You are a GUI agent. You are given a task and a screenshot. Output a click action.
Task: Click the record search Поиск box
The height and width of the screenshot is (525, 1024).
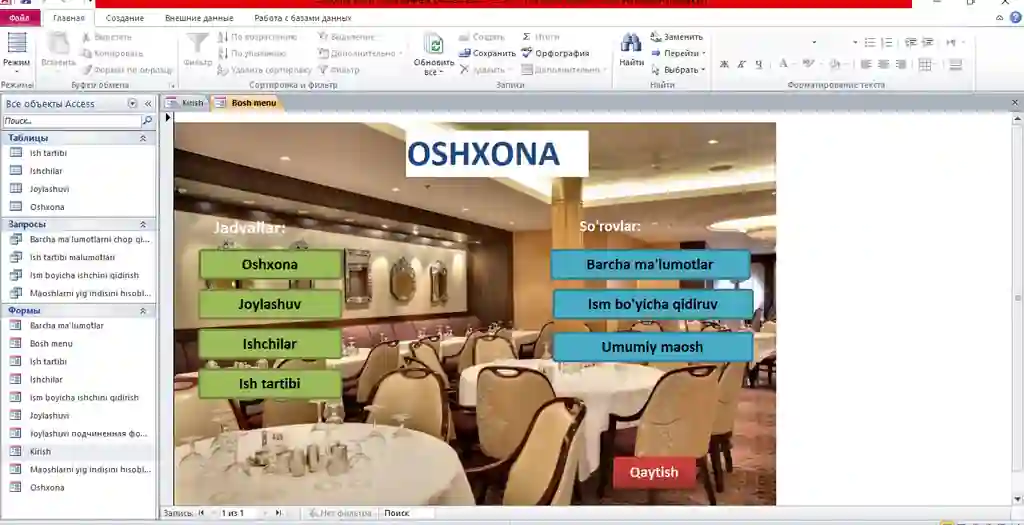click(408, 513)
